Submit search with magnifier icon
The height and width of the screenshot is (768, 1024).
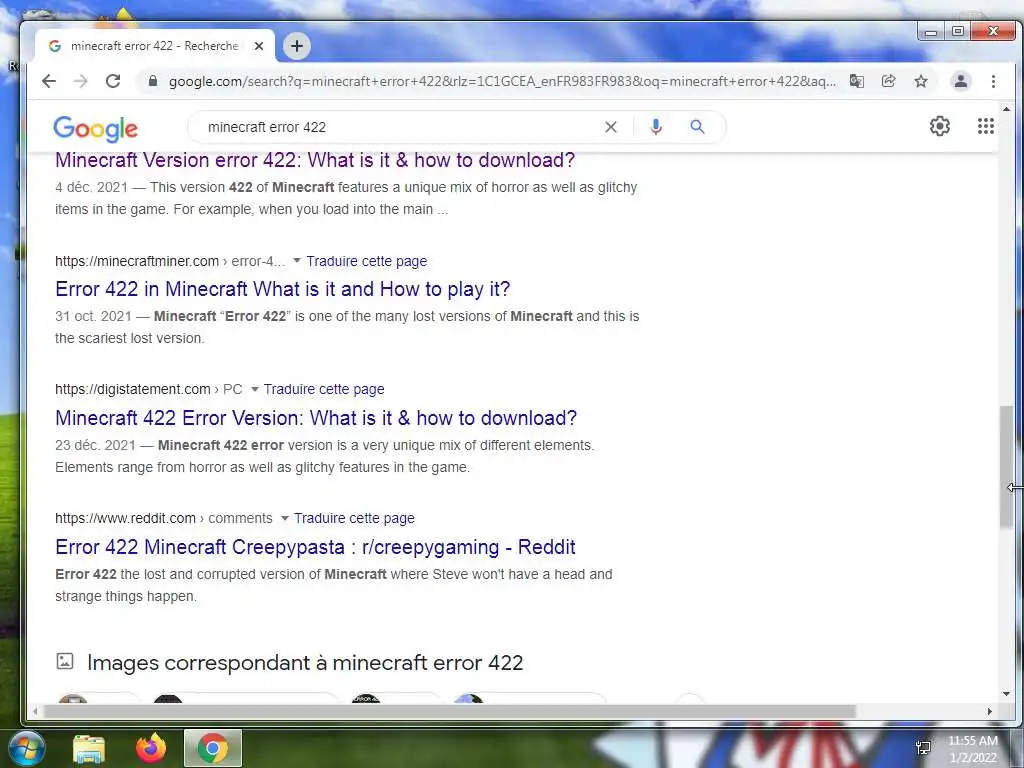pos(697,127)
